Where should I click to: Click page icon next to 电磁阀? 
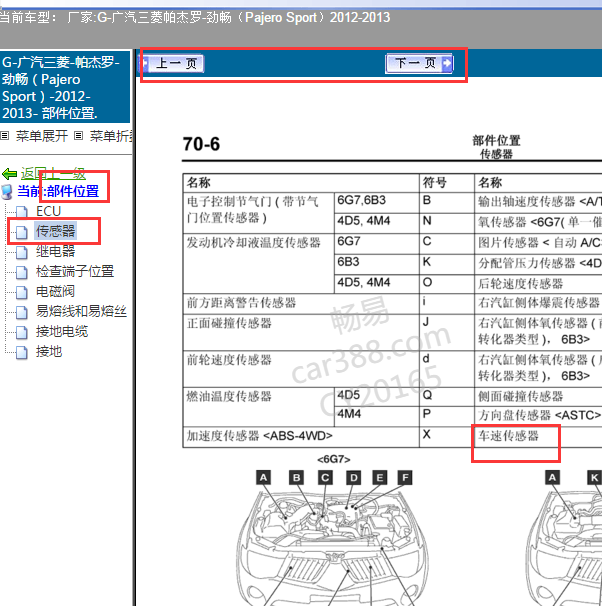(22, 292)
